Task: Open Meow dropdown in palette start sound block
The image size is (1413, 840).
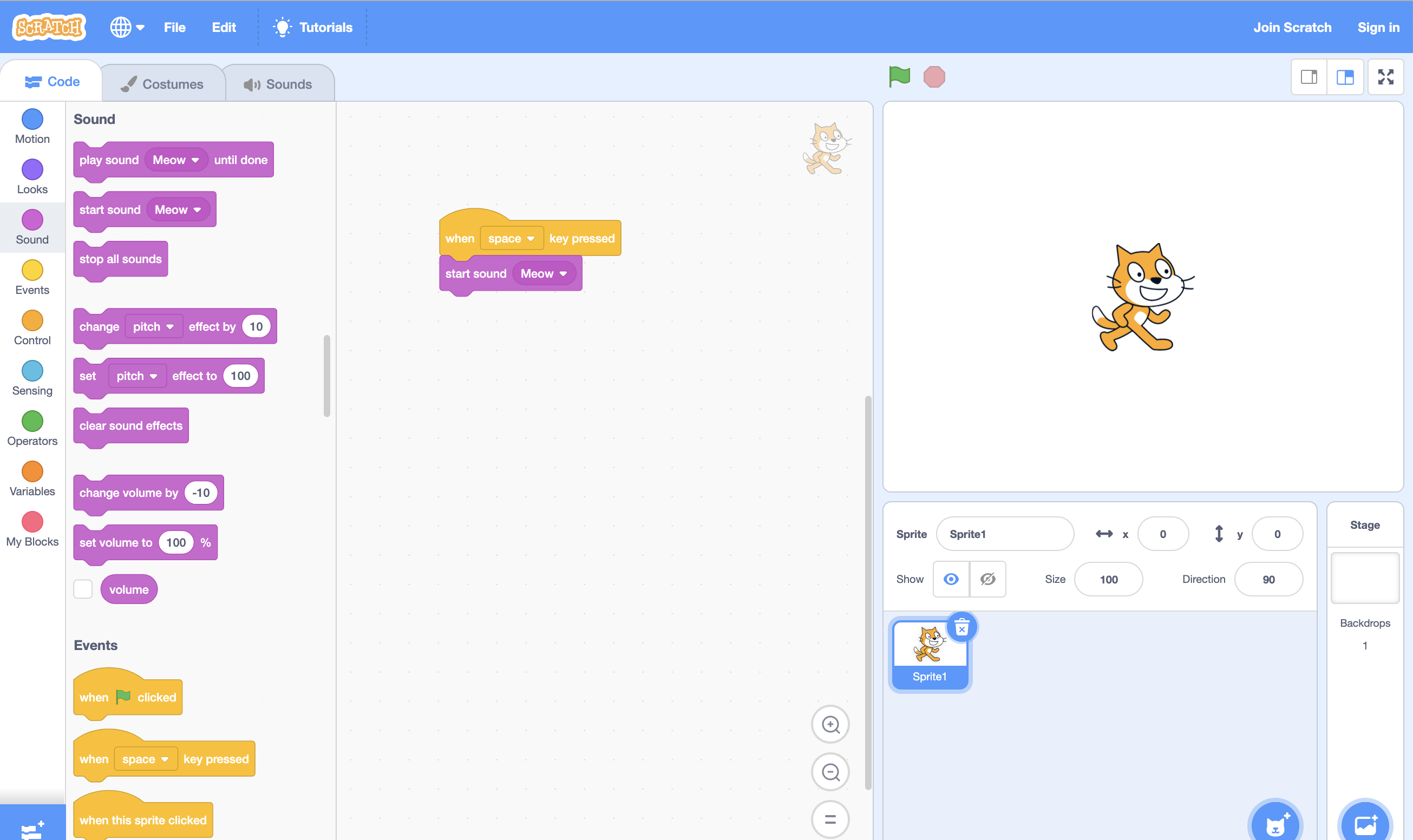Action: tap(178, 210)
